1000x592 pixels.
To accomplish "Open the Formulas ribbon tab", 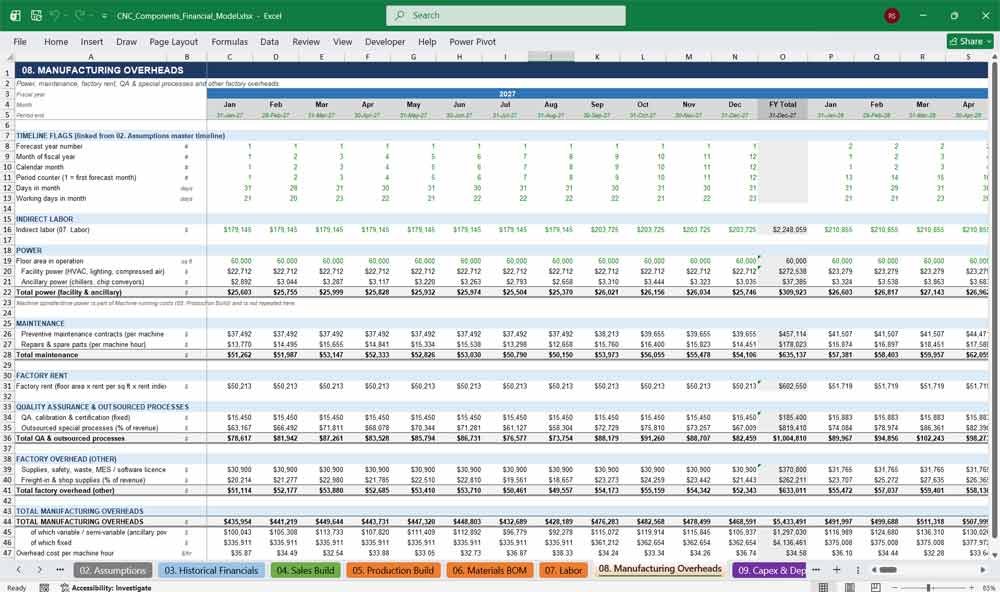I will click(x=230, y=41).
